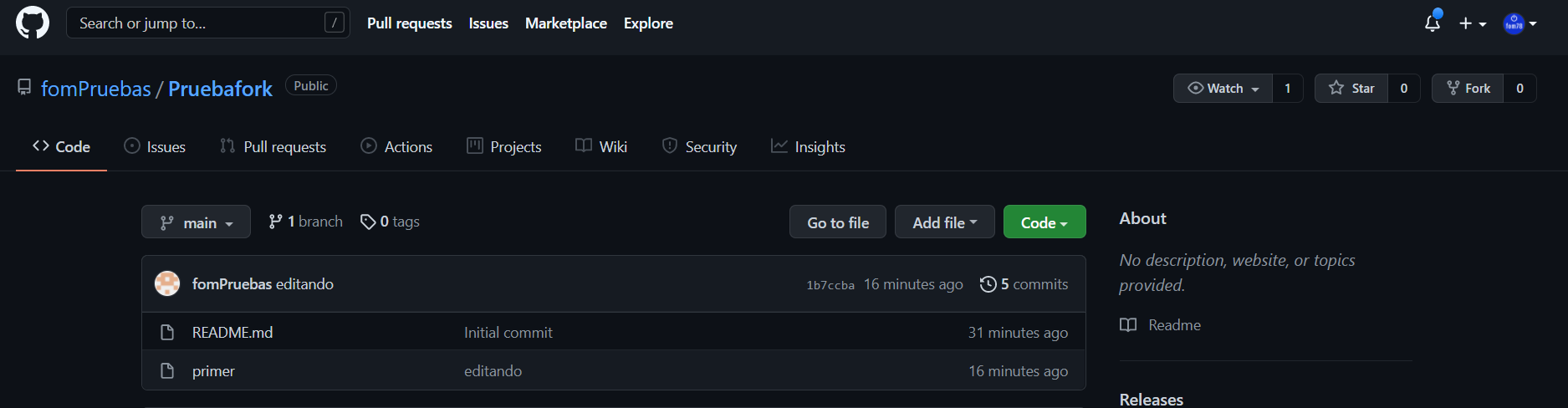The height and width of the screenshot is (408, 1568).
Task: Click Go to file button
Action: point(838,222)
